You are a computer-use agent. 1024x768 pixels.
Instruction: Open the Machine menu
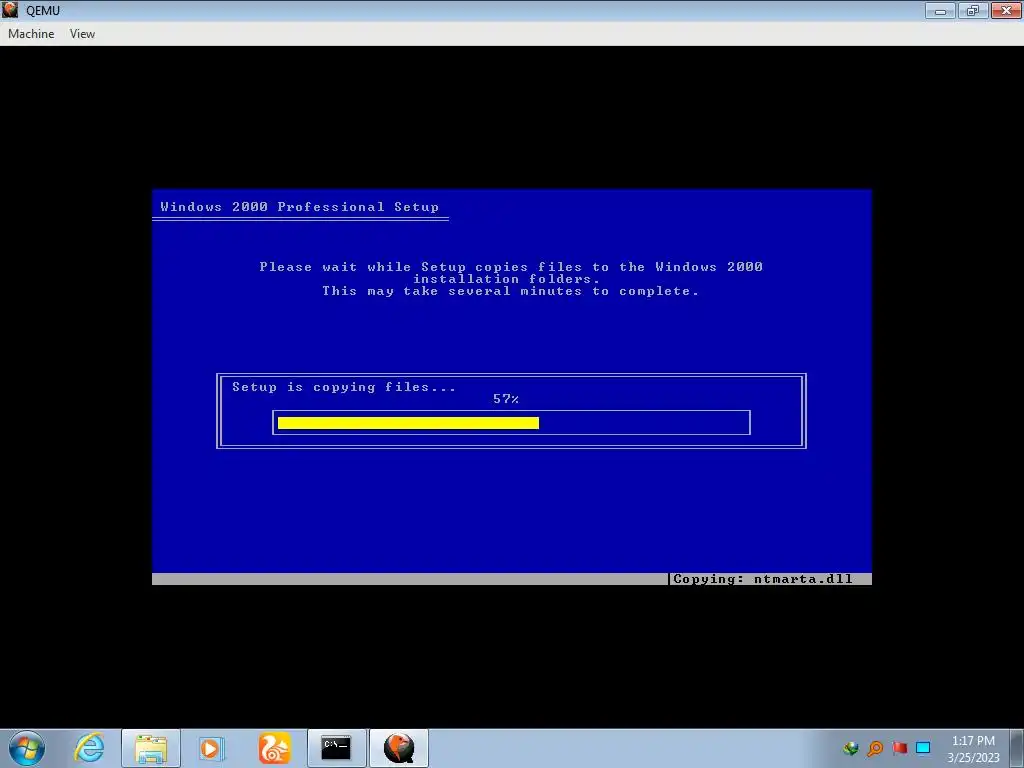(31, 34)
